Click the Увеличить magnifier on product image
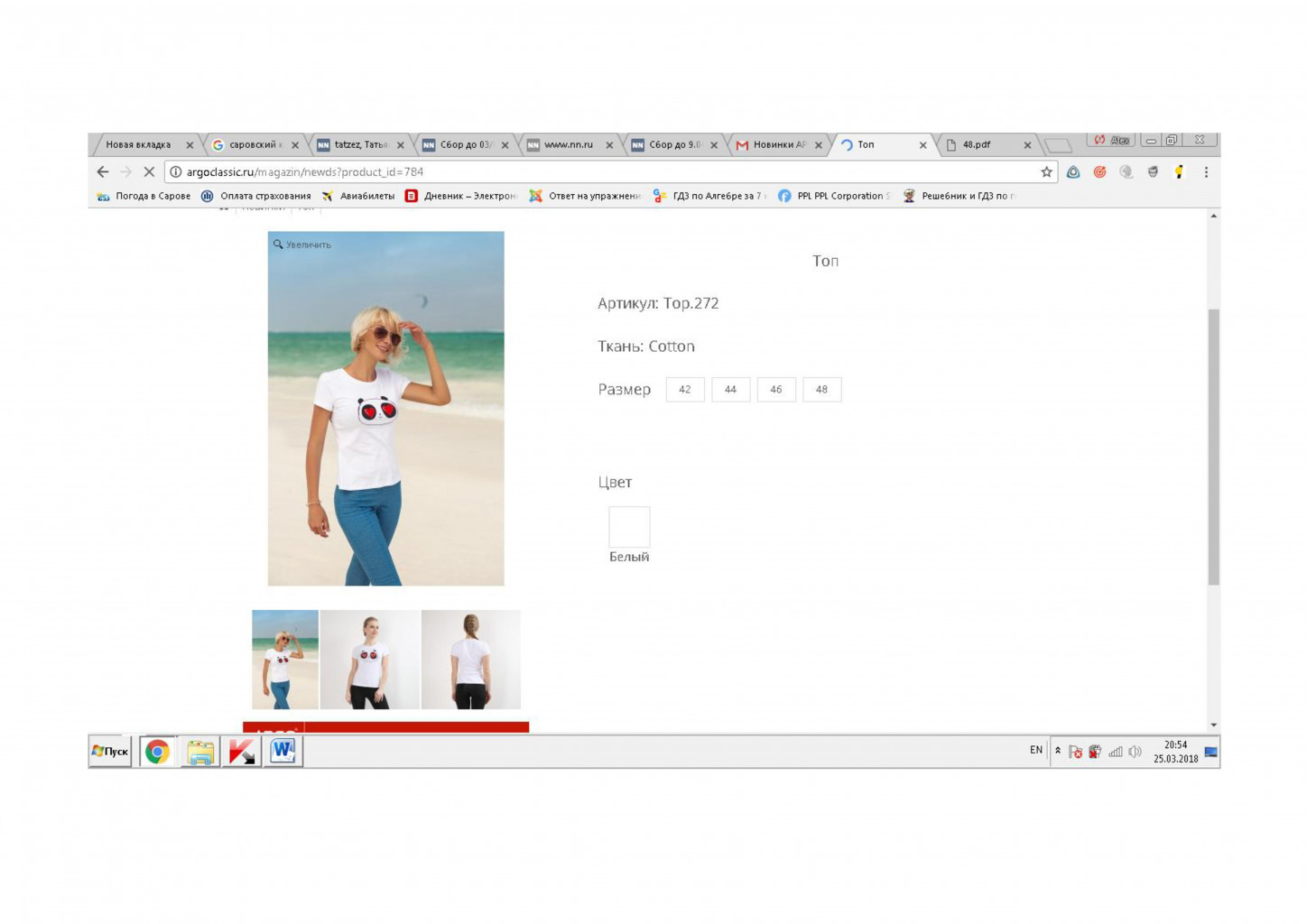The image size is (1307, 924). coord(302,245)
